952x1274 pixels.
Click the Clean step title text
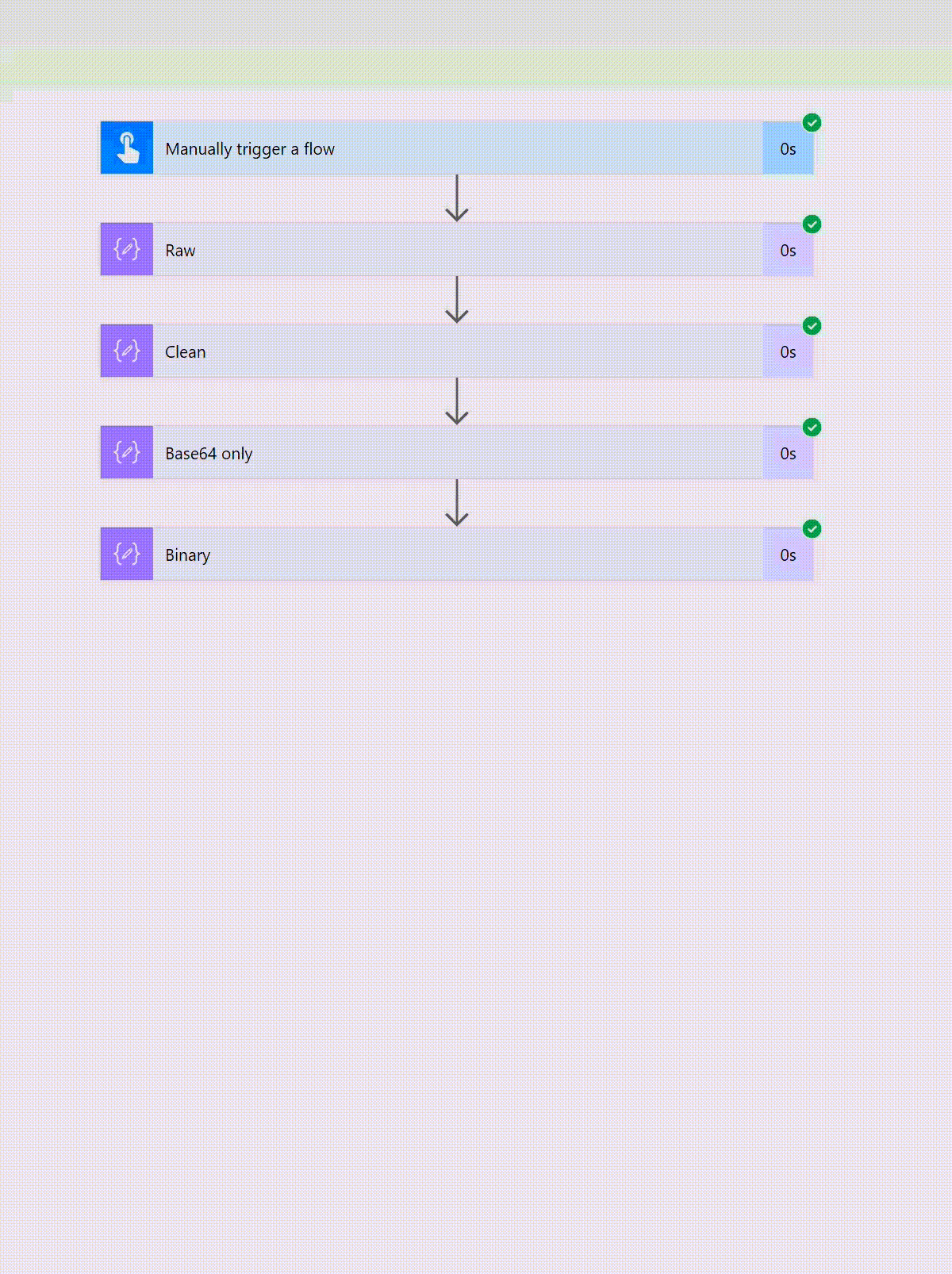(x=185, y=351)
